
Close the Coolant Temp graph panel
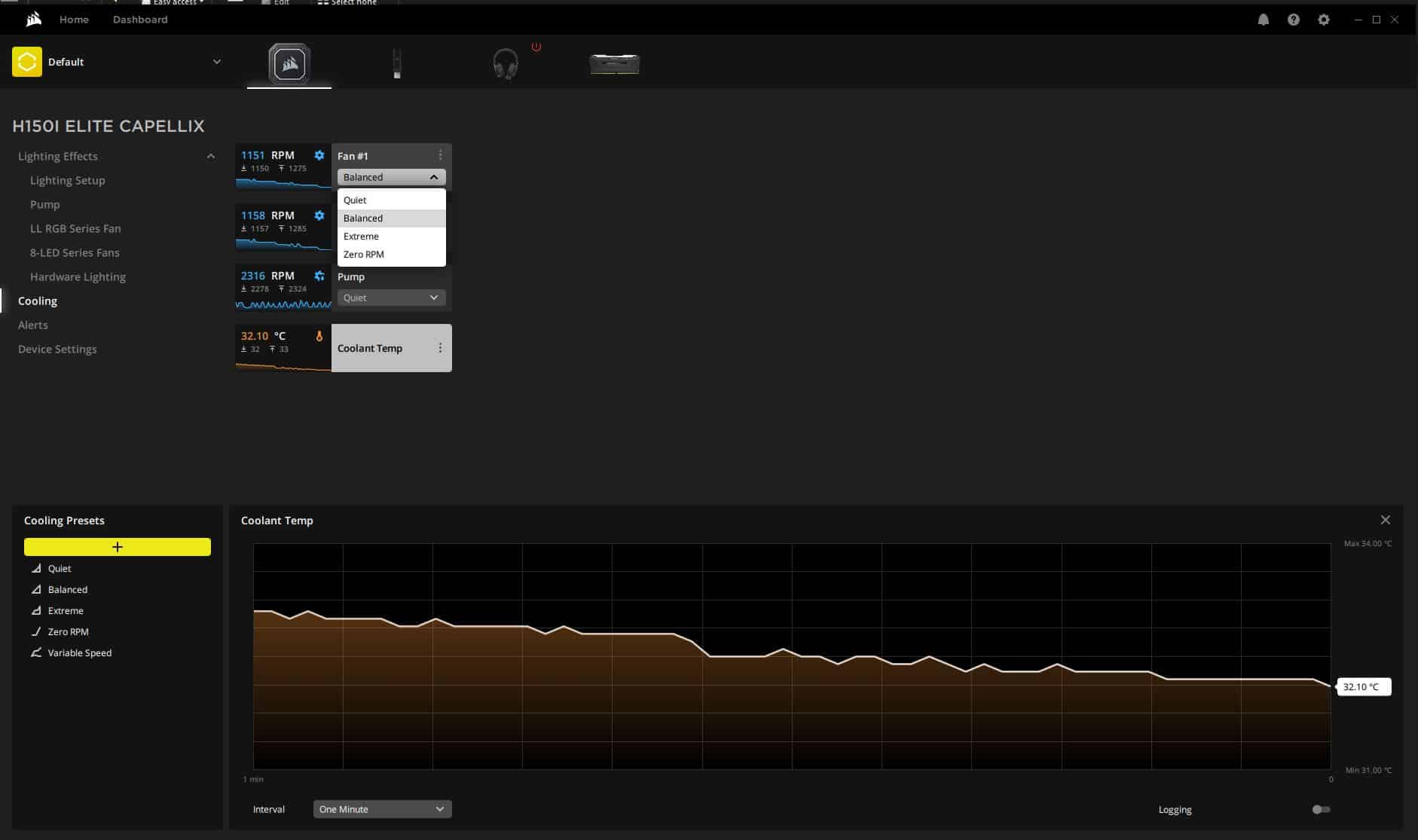click(x=1385, y=520)
